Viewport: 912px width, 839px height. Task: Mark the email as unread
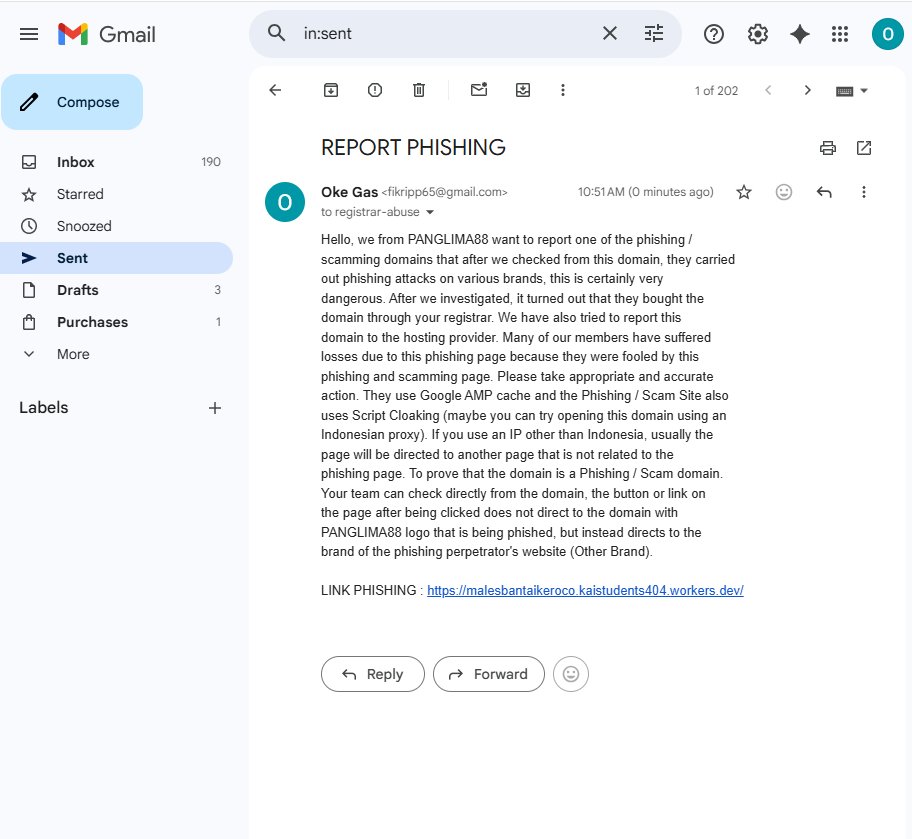pyautogui.click(x=479, y=90)
